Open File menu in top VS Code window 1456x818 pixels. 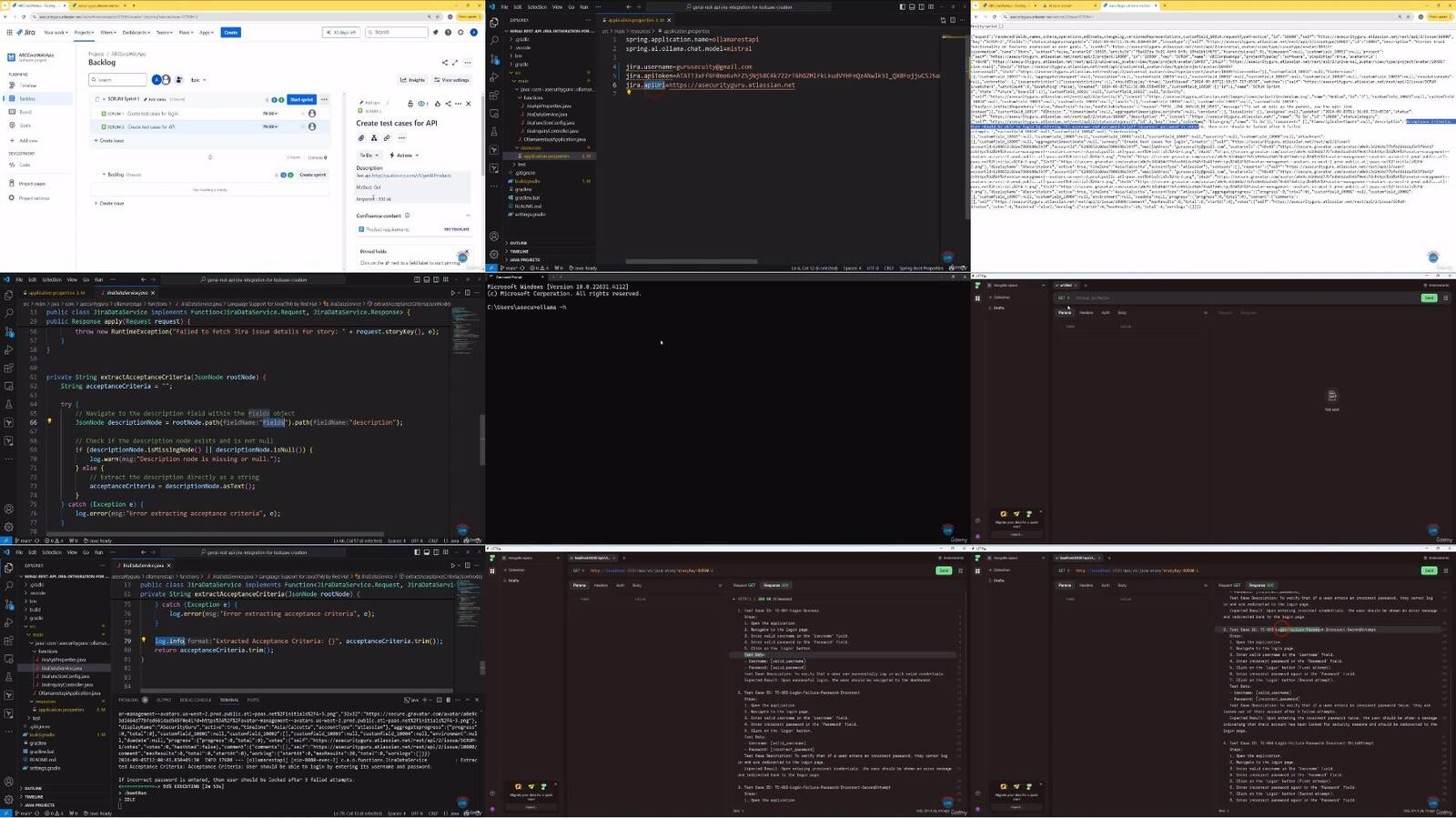pos(504,6)
